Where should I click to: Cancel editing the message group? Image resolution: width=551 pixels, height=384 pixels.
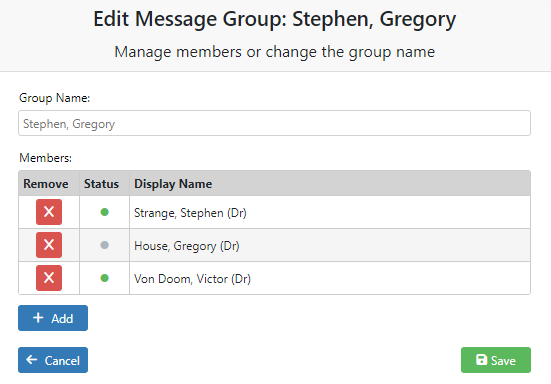[x=53, y=360]
